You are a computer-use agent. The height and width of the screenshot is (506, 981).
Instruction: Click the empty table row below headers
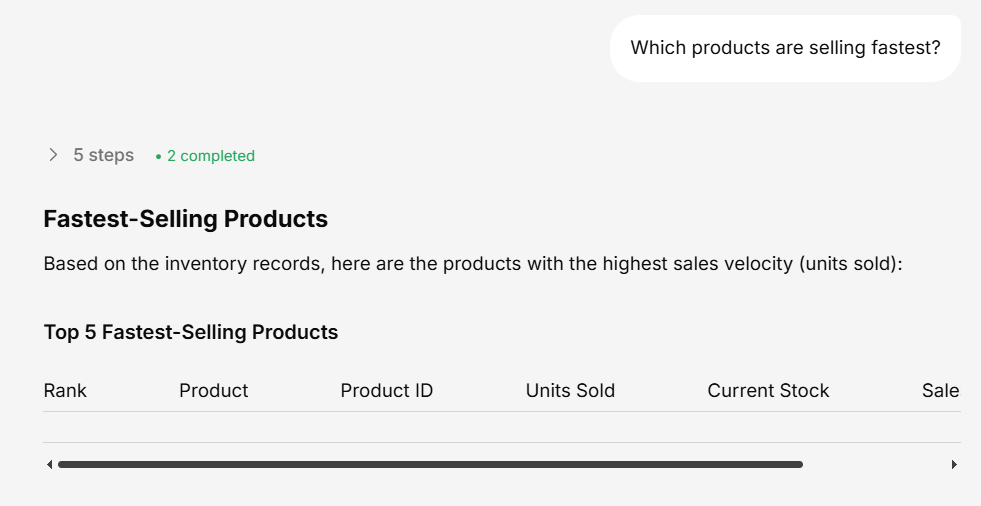pyautogui.click(x=500, y=427)
